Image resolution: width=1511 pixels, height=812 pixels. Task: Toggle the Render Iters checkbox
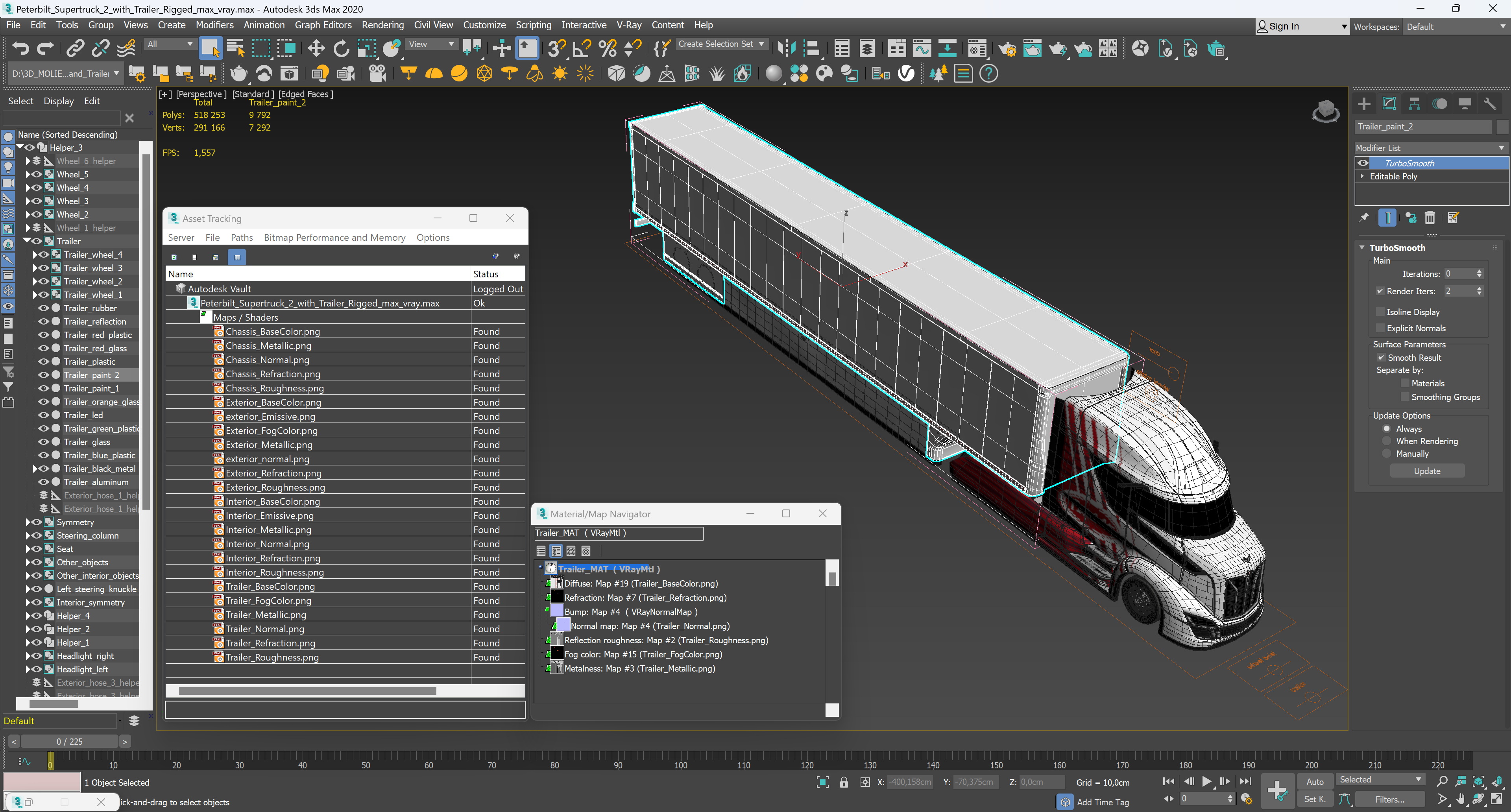[1380, 291]
